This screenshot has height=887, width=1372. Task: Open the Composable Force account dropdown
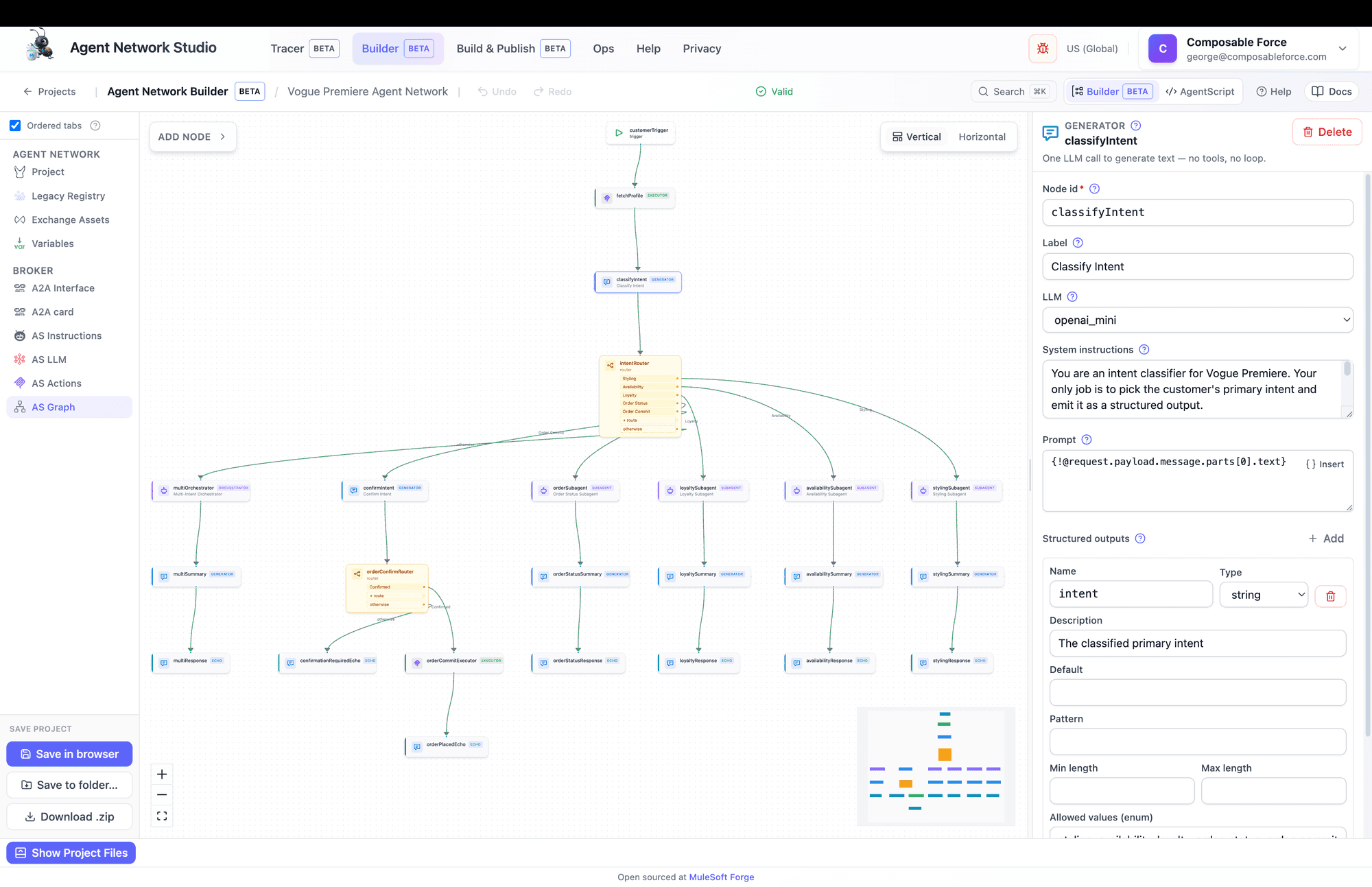(1249, 49)
